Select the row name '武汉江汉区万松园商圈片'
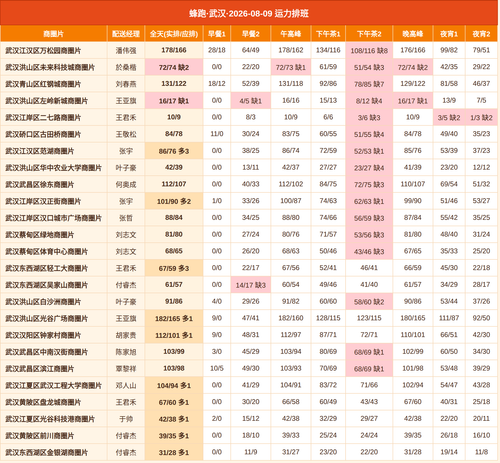The image size is (500, 463). [43, 51]
